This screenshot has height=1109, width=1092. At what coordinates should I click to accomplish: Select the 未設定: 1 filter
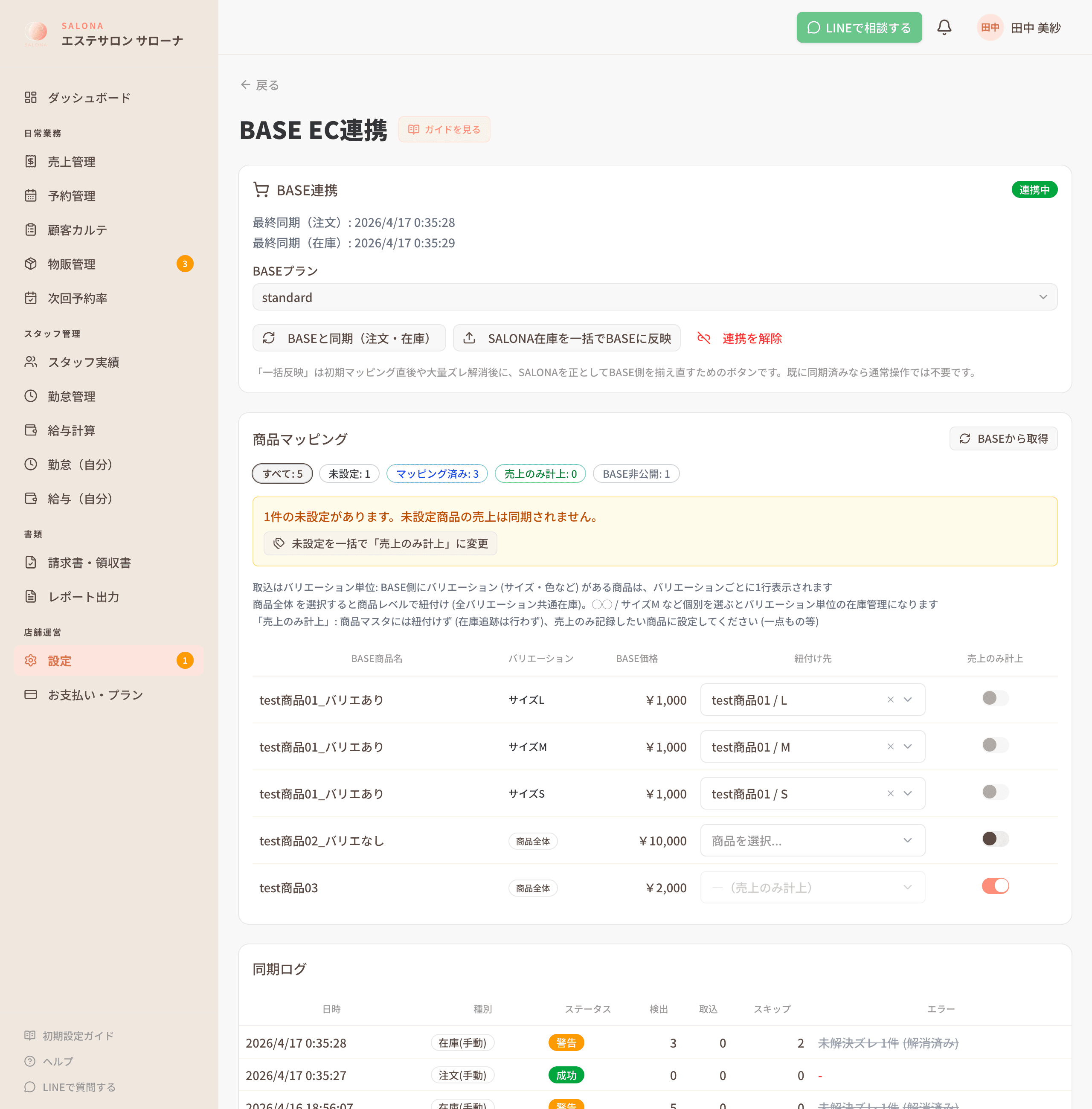pyautogui.click(x=349, y=473)
